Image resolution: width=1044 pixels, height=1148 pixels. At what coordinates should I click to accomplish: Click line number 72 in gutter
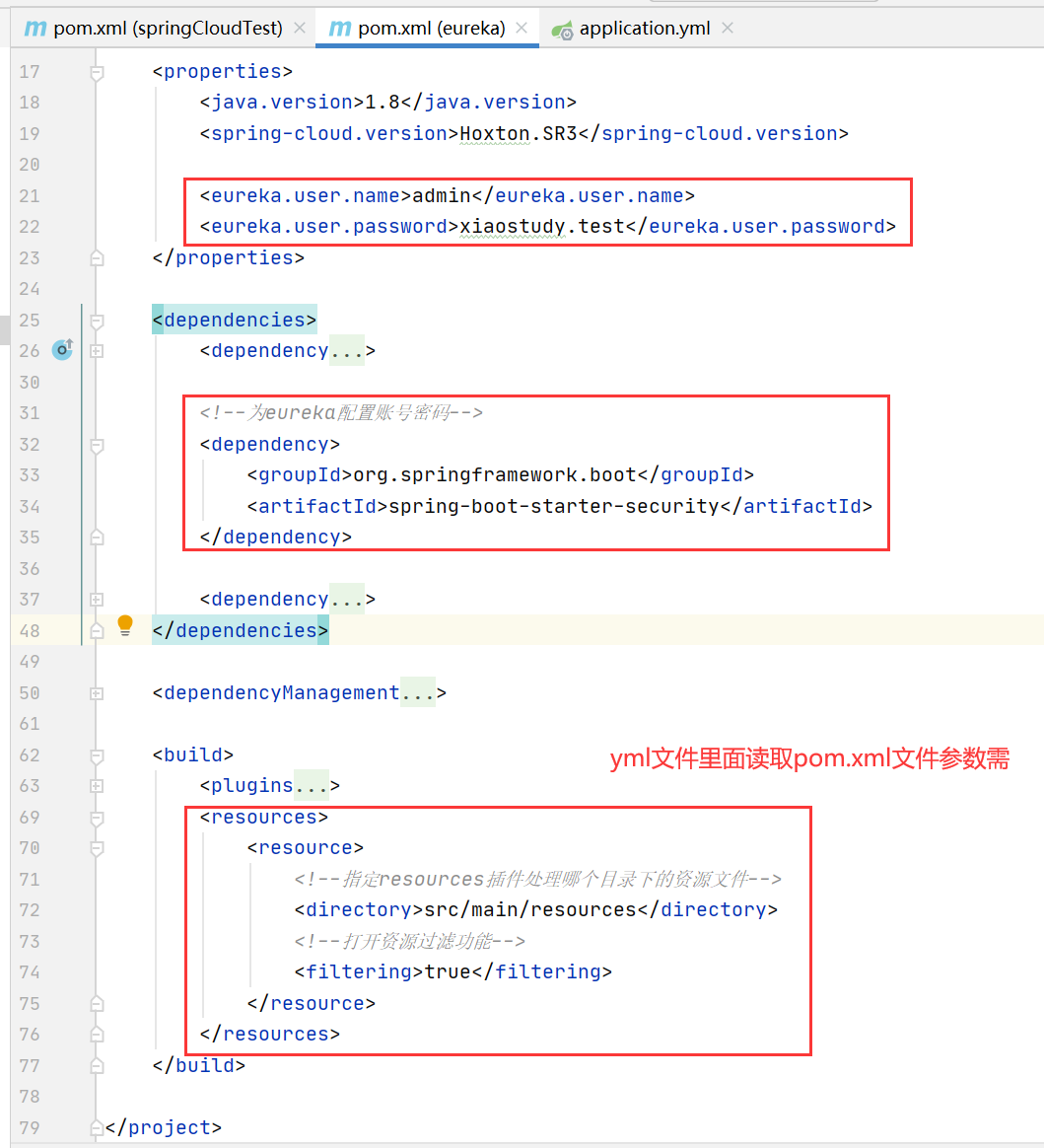(x=30, y=910)
